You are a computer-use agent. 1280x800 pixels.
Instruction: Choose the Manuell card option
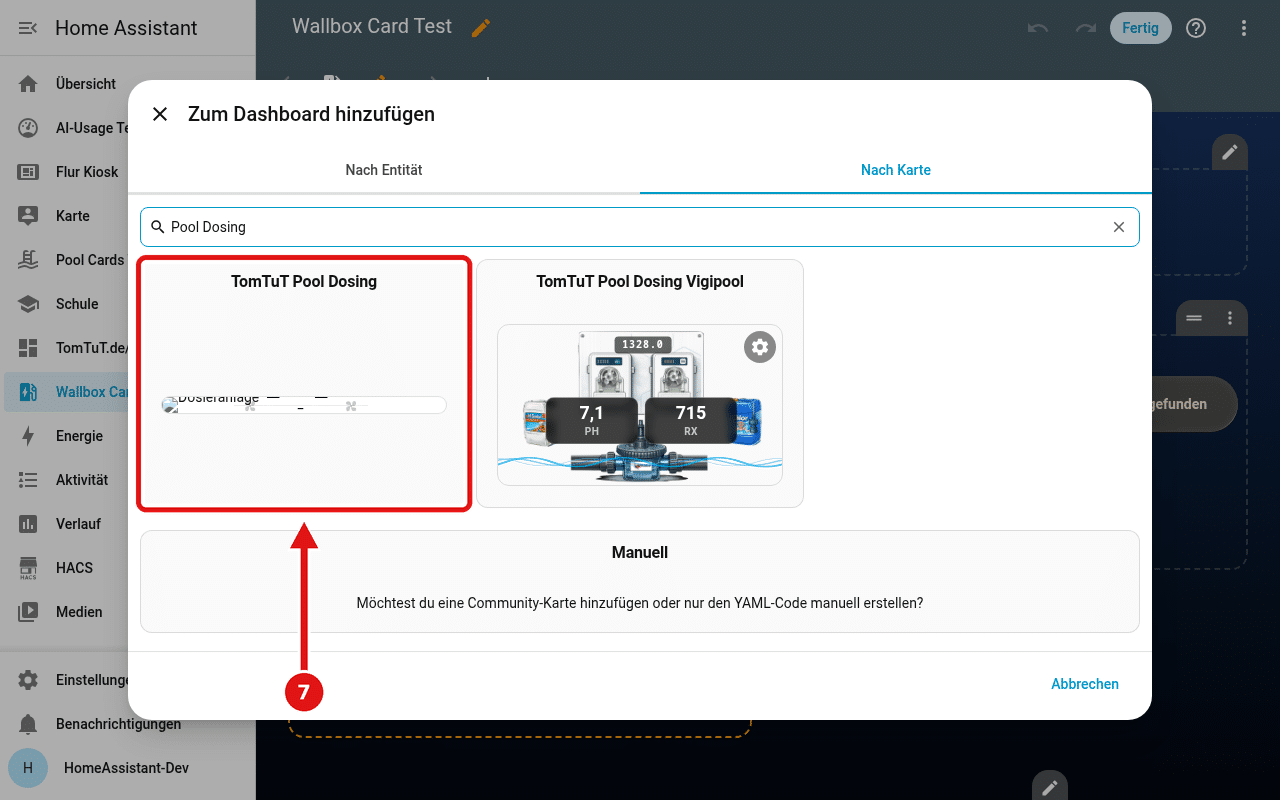point(640,581)
